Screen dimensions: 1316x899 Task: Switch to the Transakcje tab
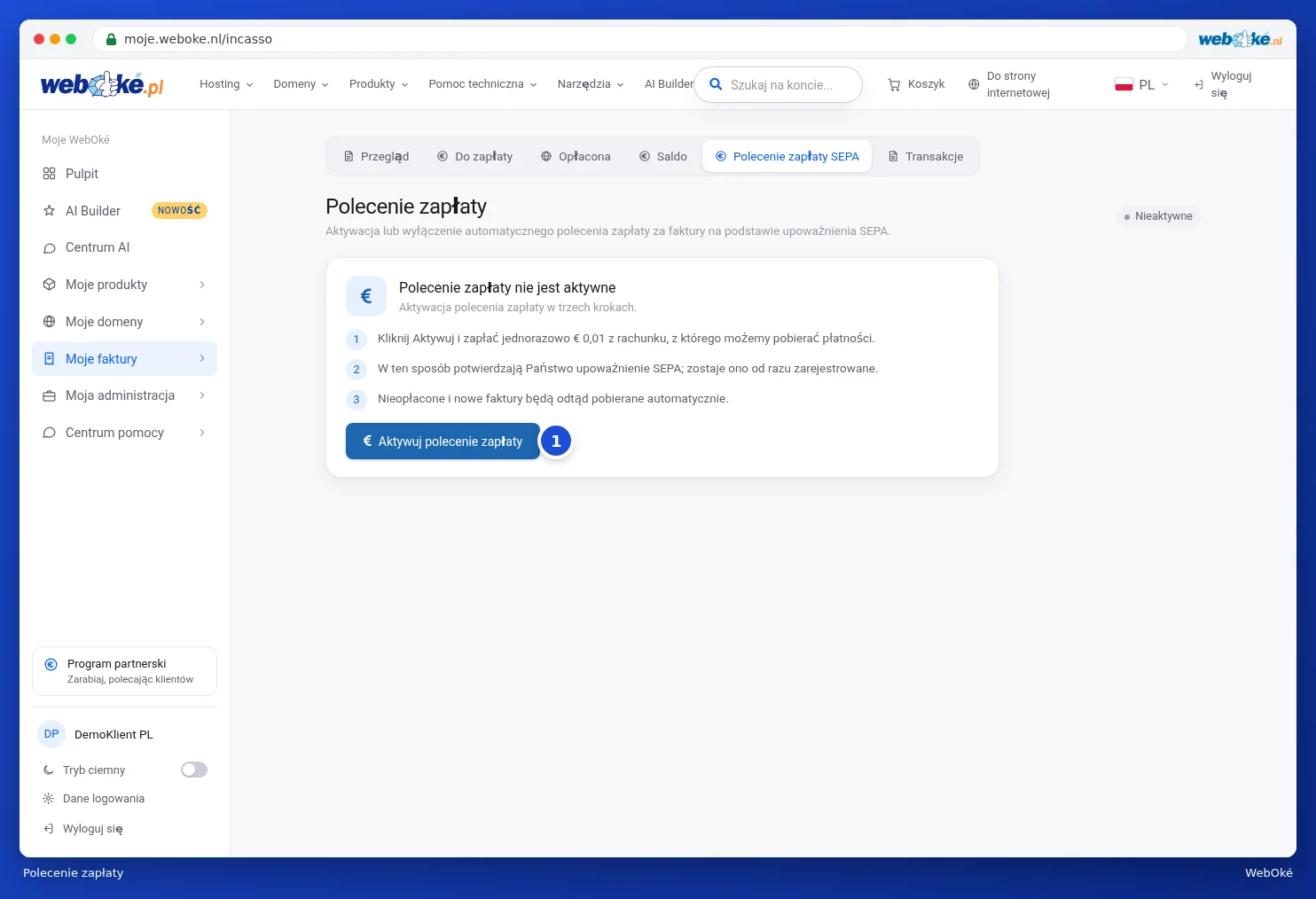pyautogui.click(x=926, y=156)
